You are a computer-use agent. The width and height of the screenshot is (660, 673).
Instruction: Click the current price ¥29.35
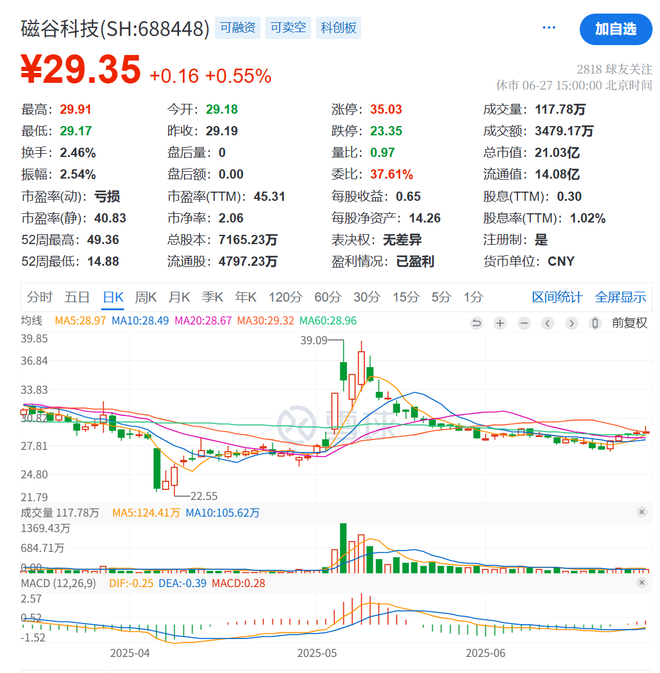81,70
